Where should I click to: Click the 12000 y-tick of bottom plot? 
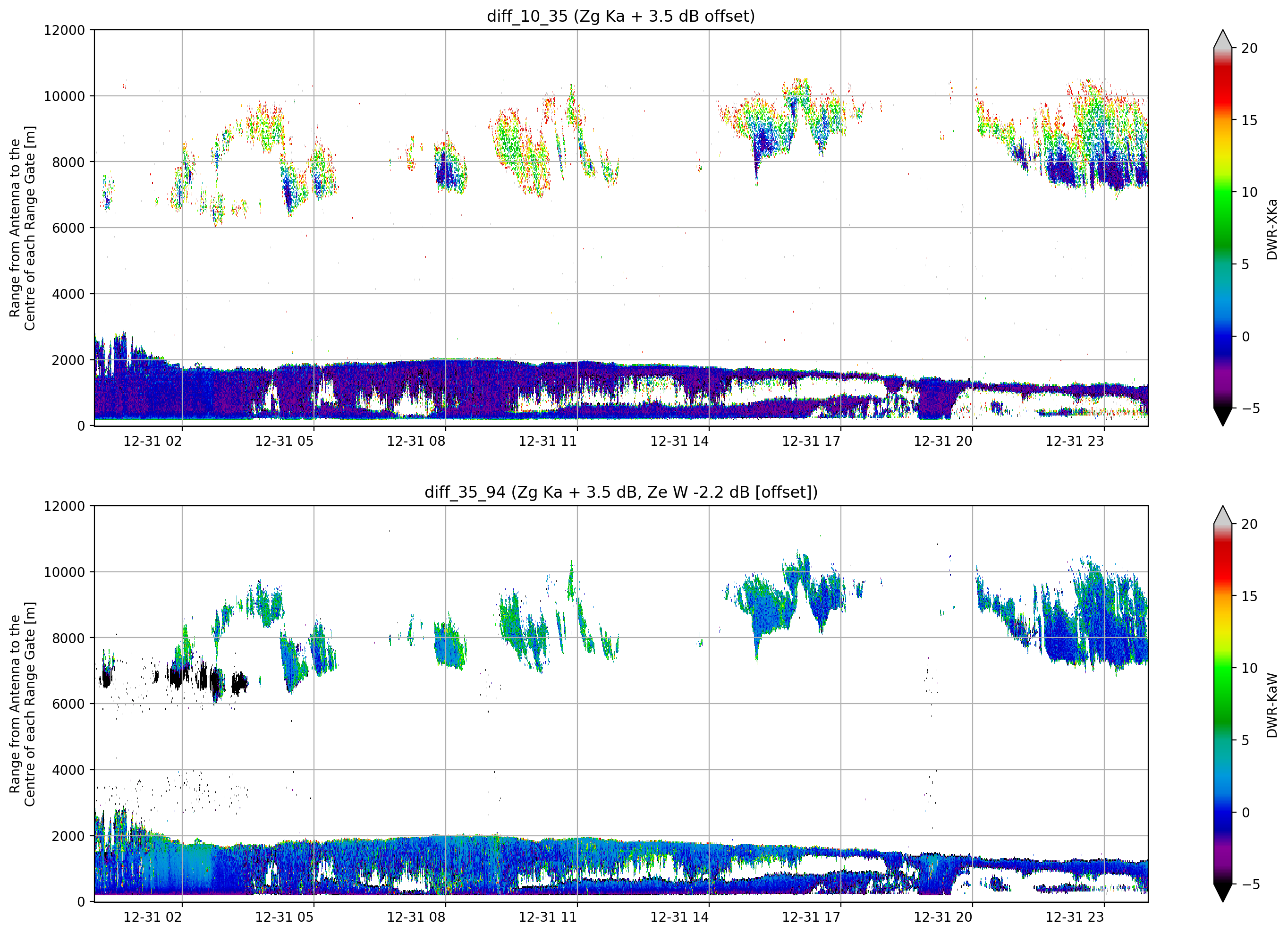click(64, 506)
